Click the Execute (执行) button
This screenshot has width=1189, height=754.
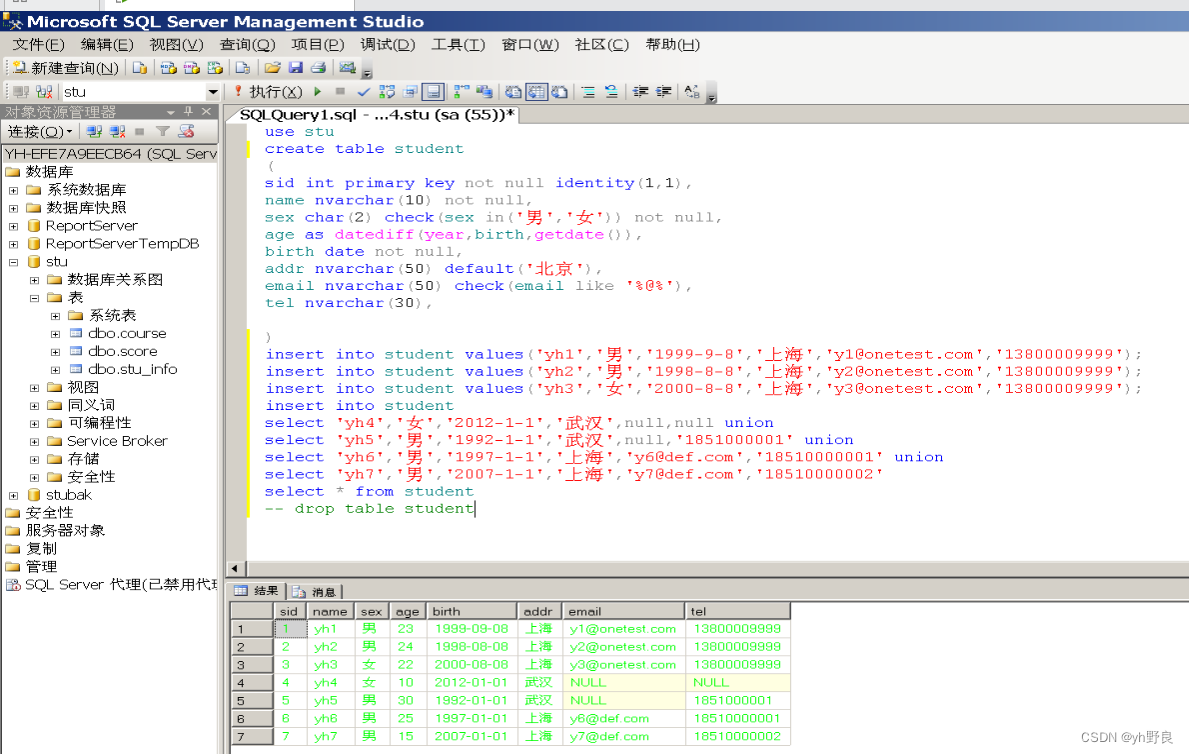(268, 92)
